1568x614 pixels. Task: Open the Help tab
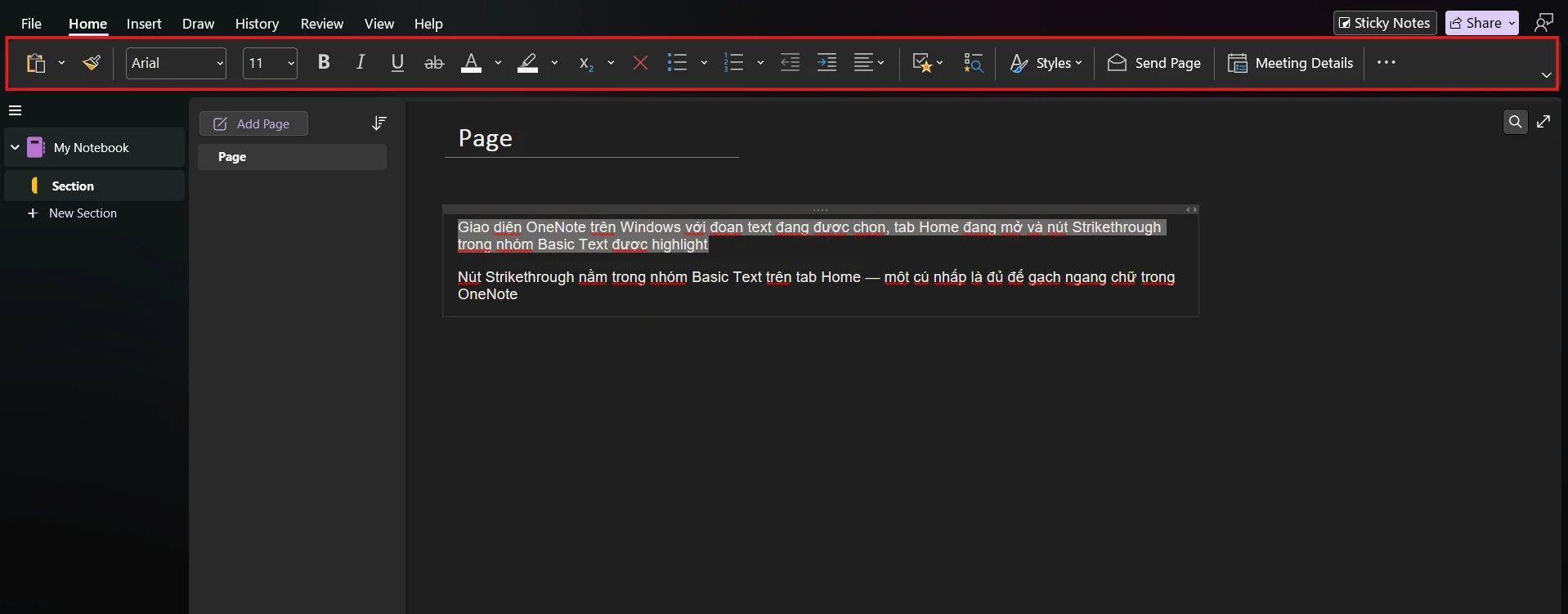[x=428, y=24]
